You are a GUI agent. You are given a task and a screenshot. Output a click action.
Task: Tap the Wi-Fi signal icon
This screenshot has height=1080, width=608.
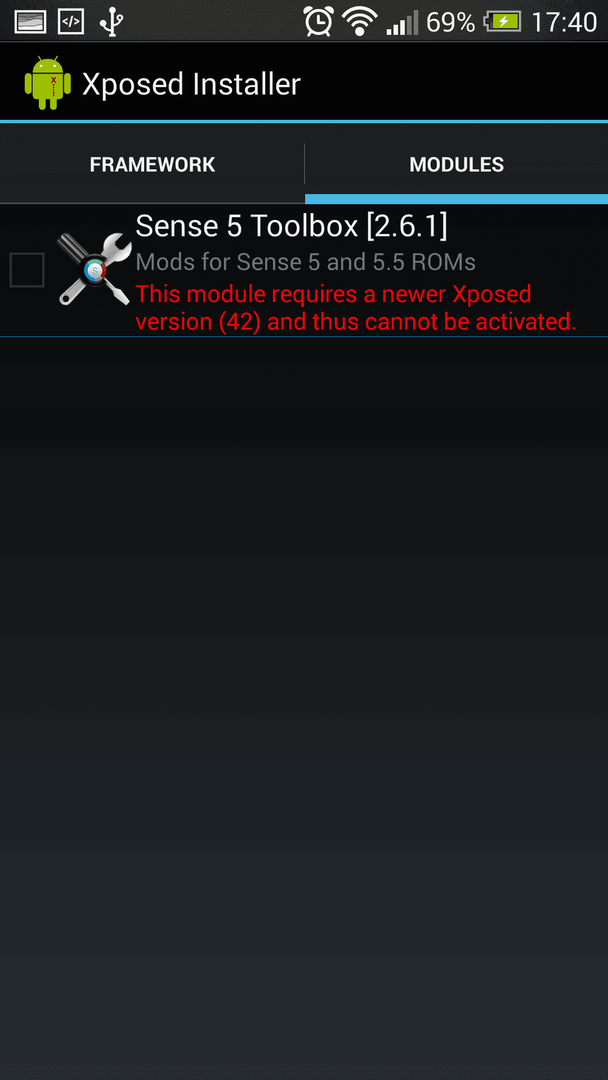pyautogui.click(x=359, y=21)
